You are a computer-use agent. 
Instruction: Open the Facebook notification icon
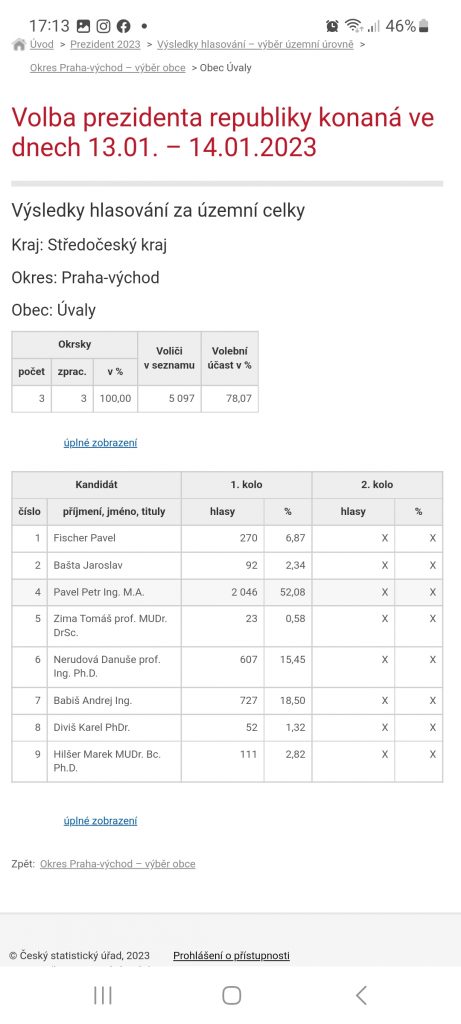123,26
